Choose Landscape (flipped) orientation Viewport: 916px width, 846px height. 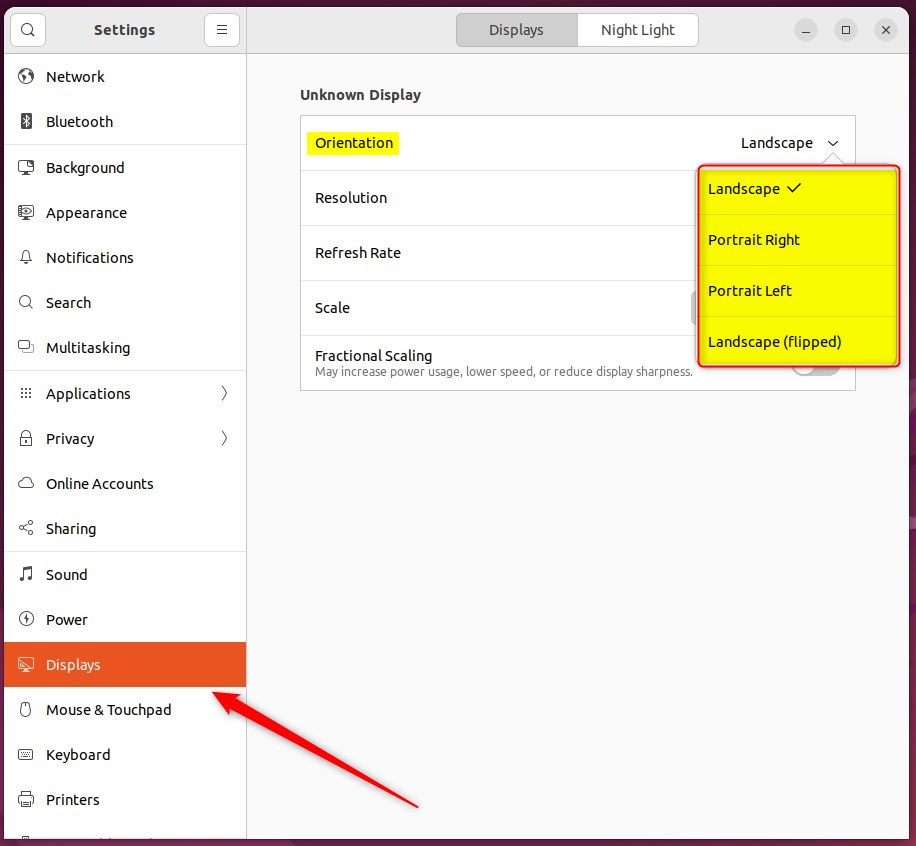click(x=798, y=341)
